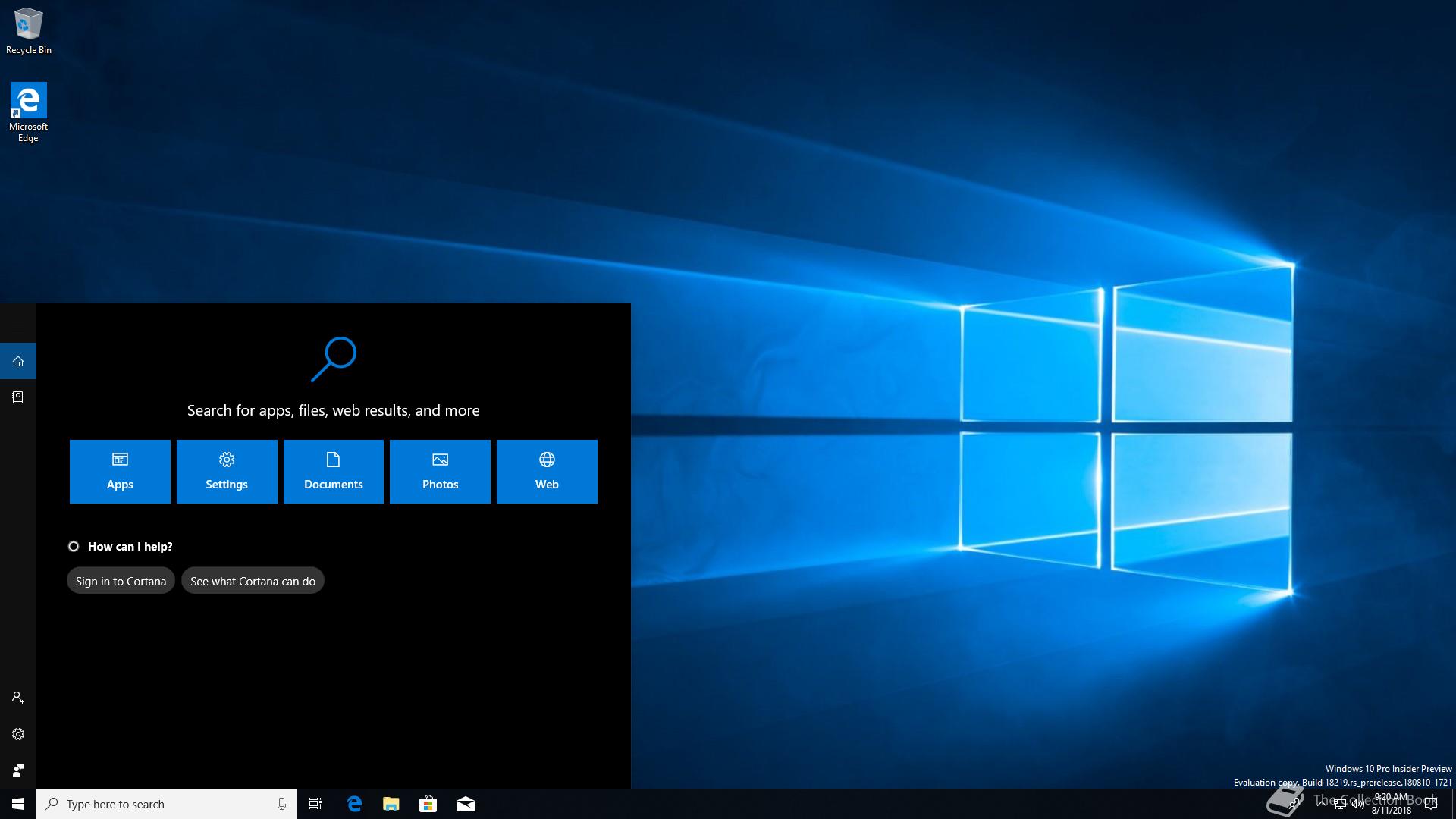This screenshot has height=819, width=1456.
Task: Click Sign in to Cortana
Action: pos(121,581)
